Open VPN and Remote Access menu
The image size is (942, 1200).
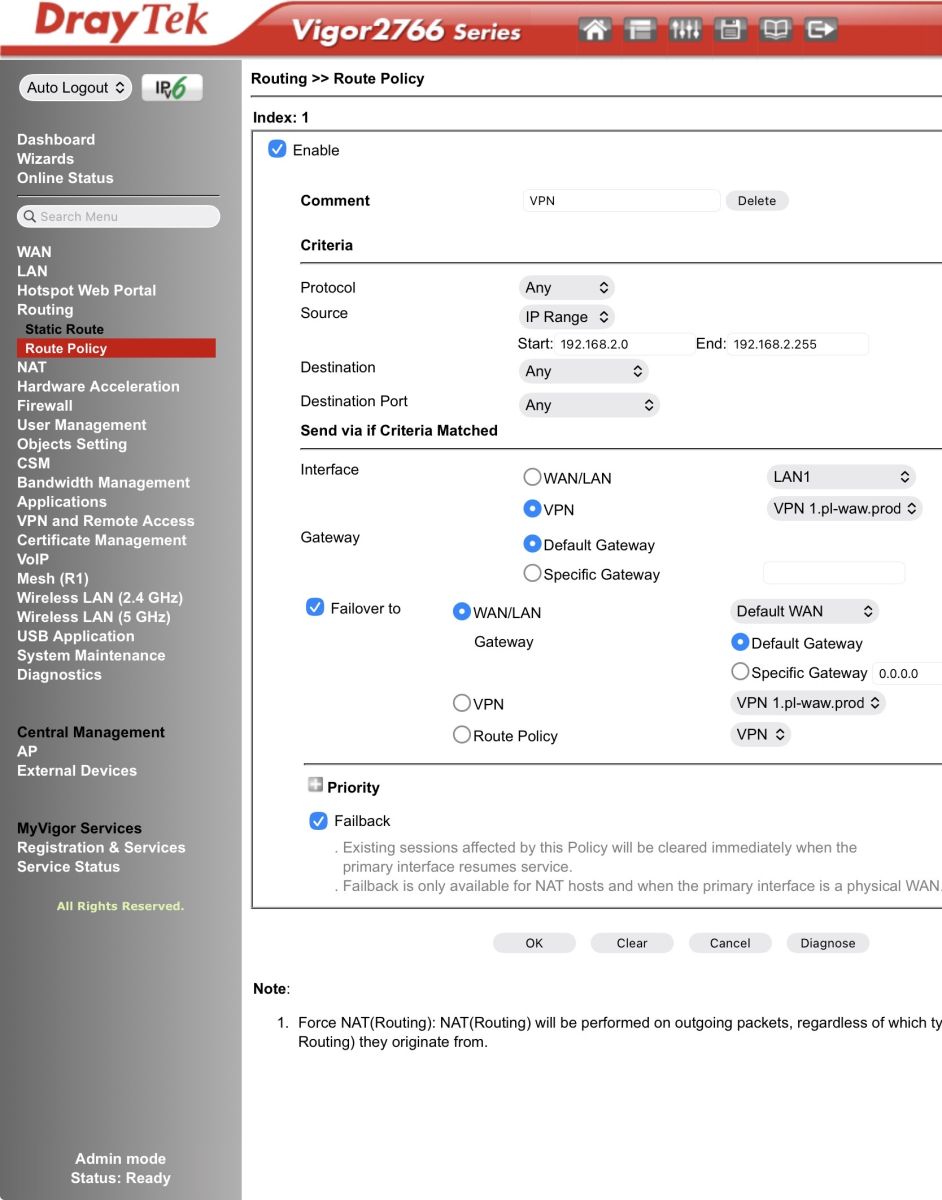(106, 521)
